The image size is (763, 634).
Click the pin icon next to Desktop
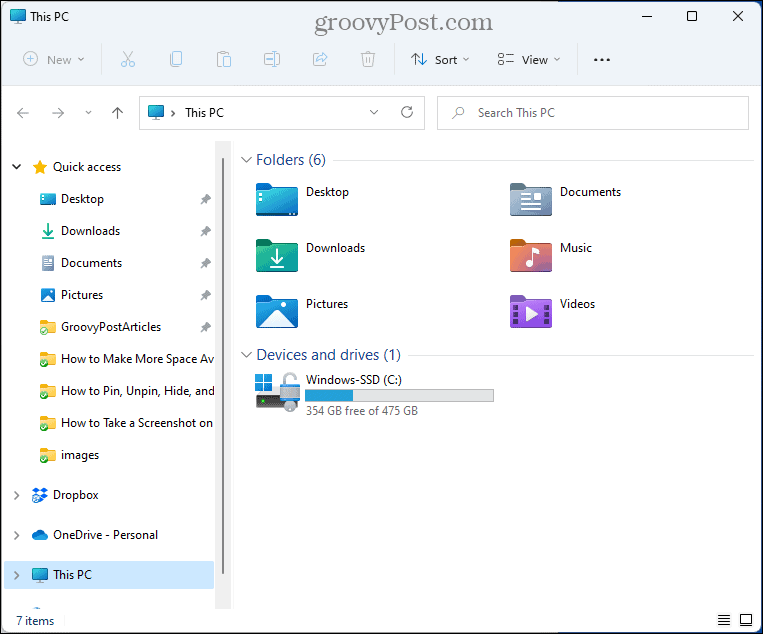pyautogui.click(x=205, y=199)
